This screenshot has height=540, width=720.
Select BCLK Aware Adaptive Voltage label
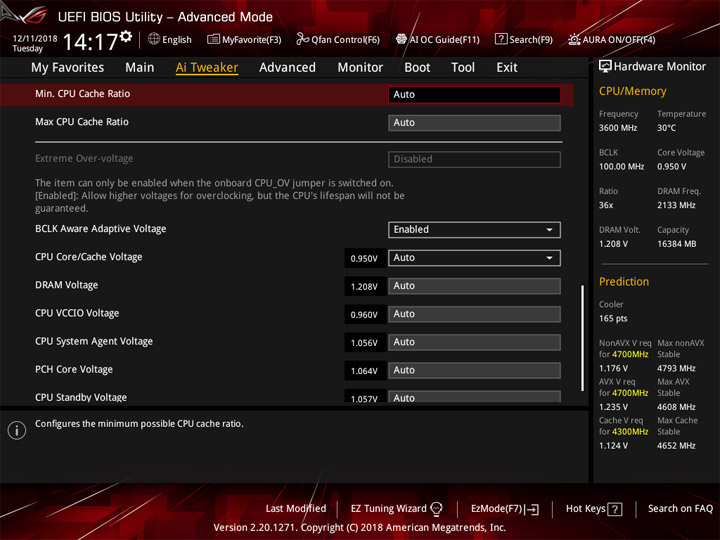tap(101, 229)
